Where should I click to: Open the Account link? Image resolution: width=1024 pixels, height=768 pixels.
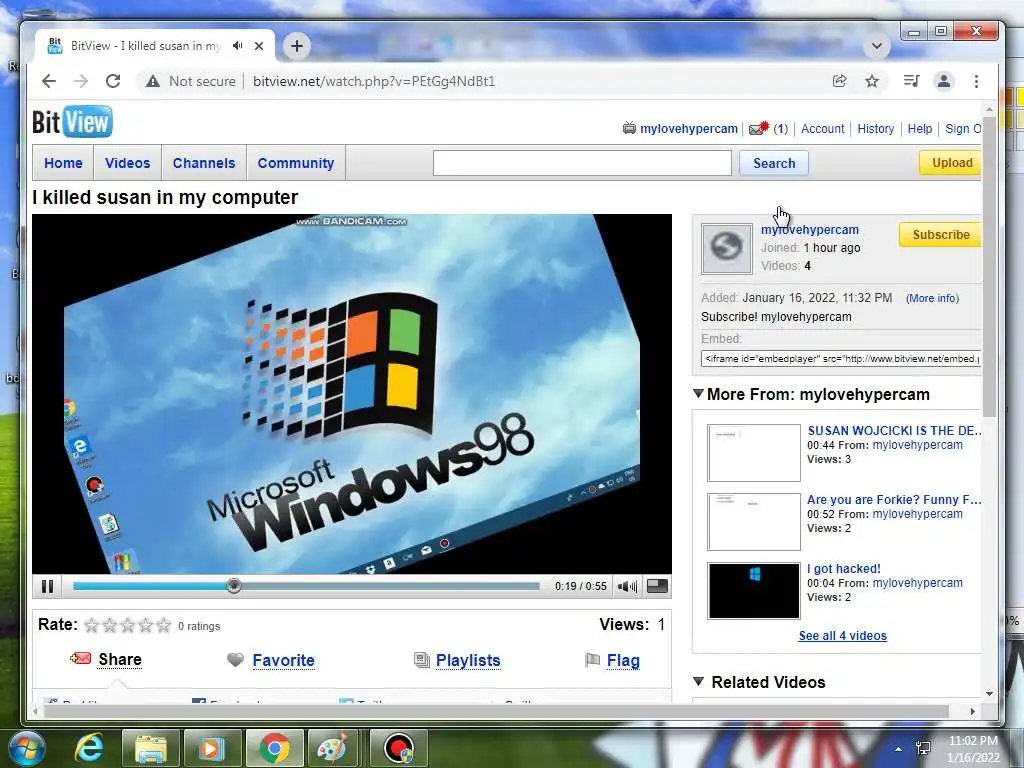click(823, 129)
